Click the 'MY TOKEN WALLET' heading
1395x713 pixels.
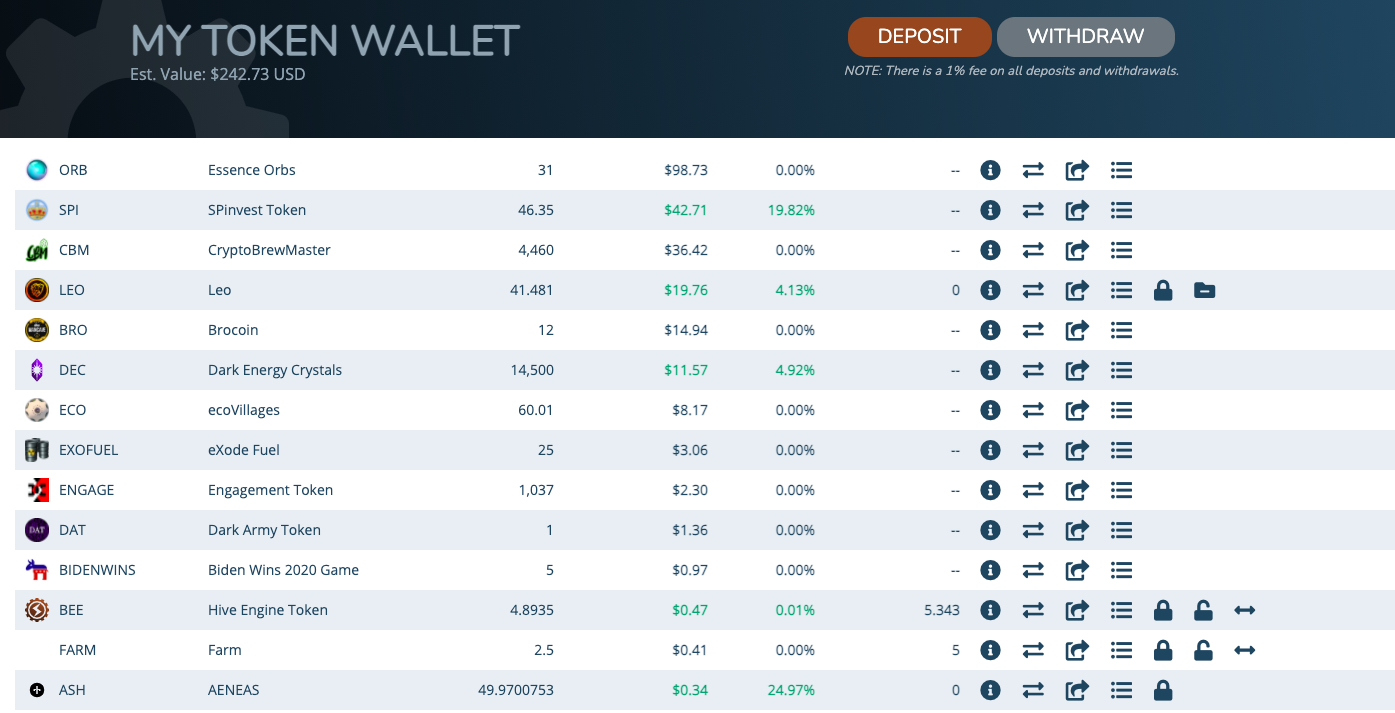[325, 41]
